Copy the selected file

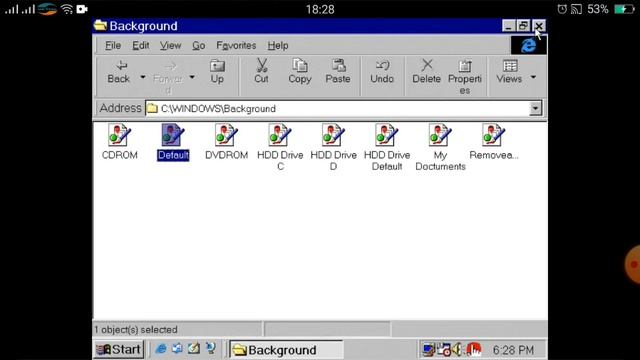click(x=300, y=71)
